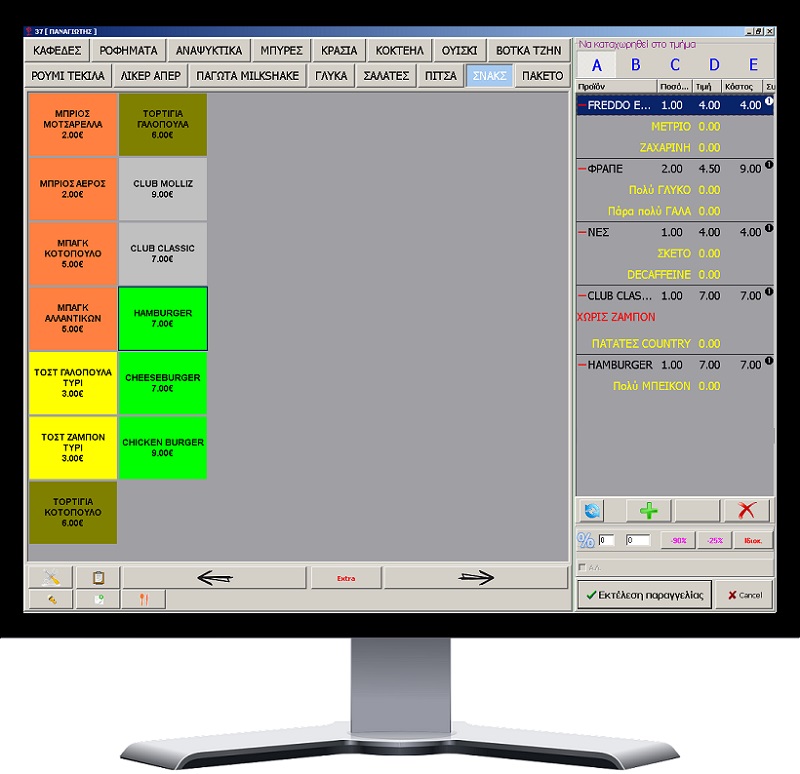Switch to the ΚΑΦΕΔΕΣ category tab
Screen dimensions: 800x774
coord(56,50)
